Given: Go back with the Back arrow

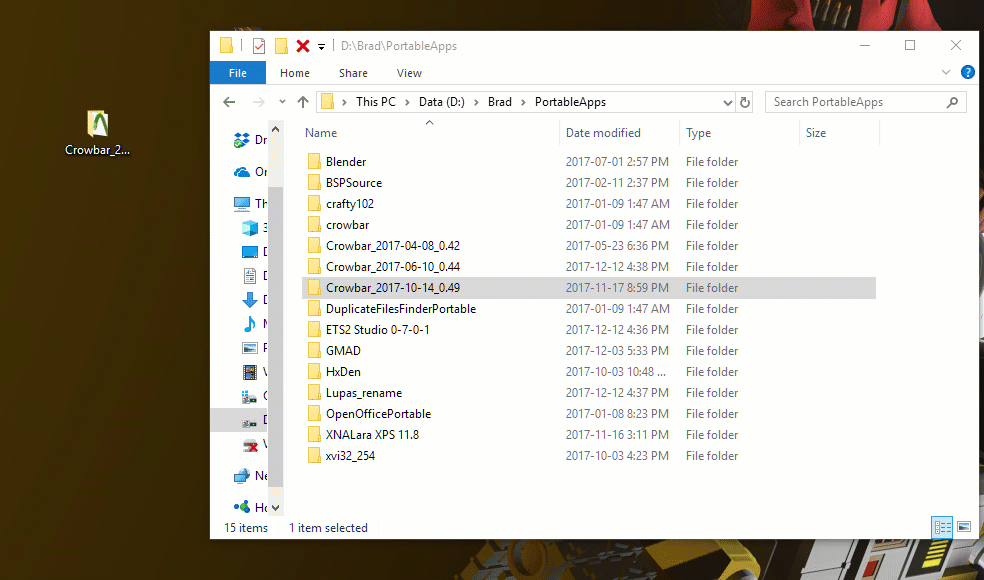Looking at the screenshot, I should [229, 102].
